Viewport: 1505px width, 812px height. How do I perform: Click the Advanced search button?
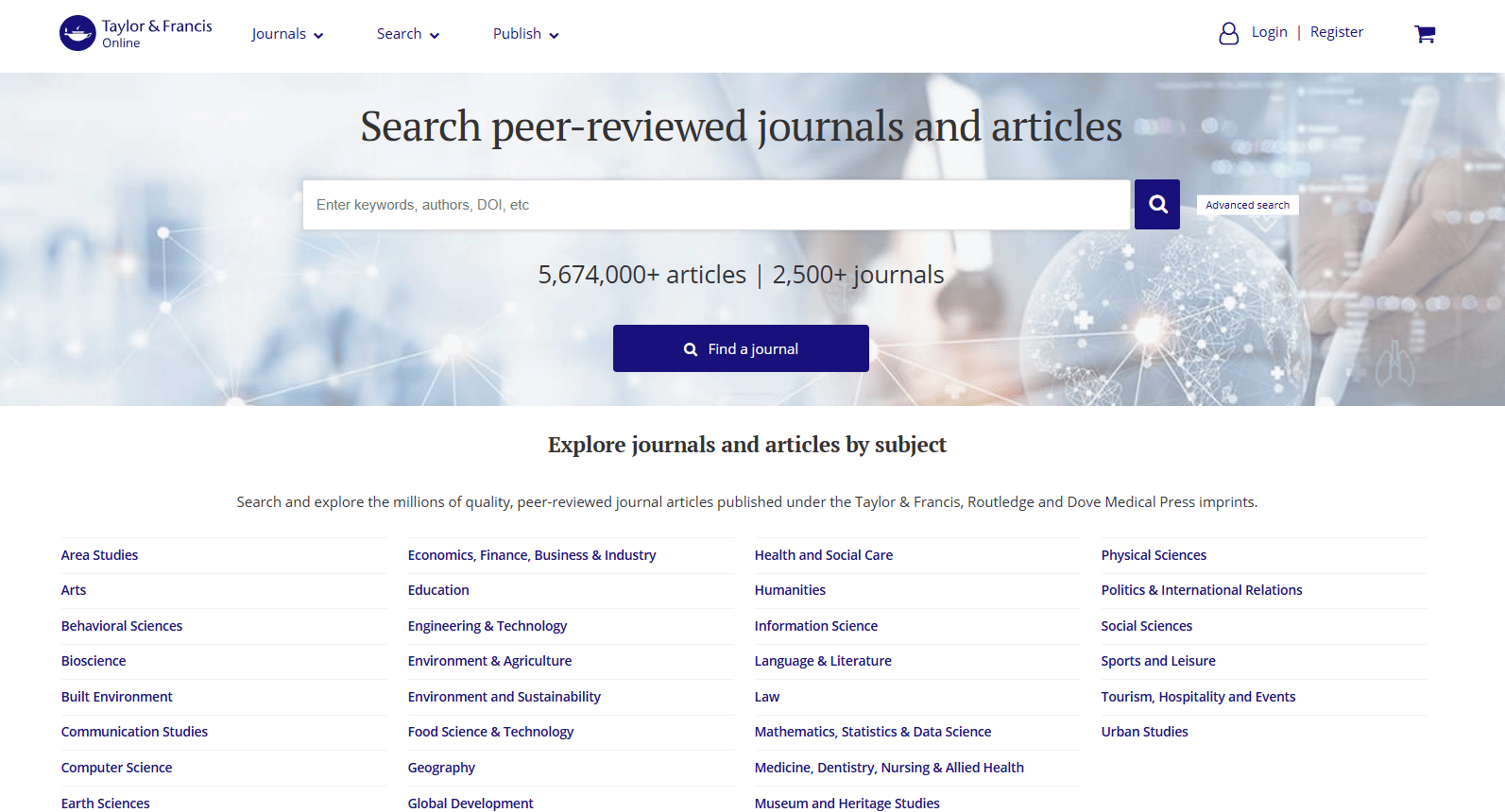(1247, 205)
